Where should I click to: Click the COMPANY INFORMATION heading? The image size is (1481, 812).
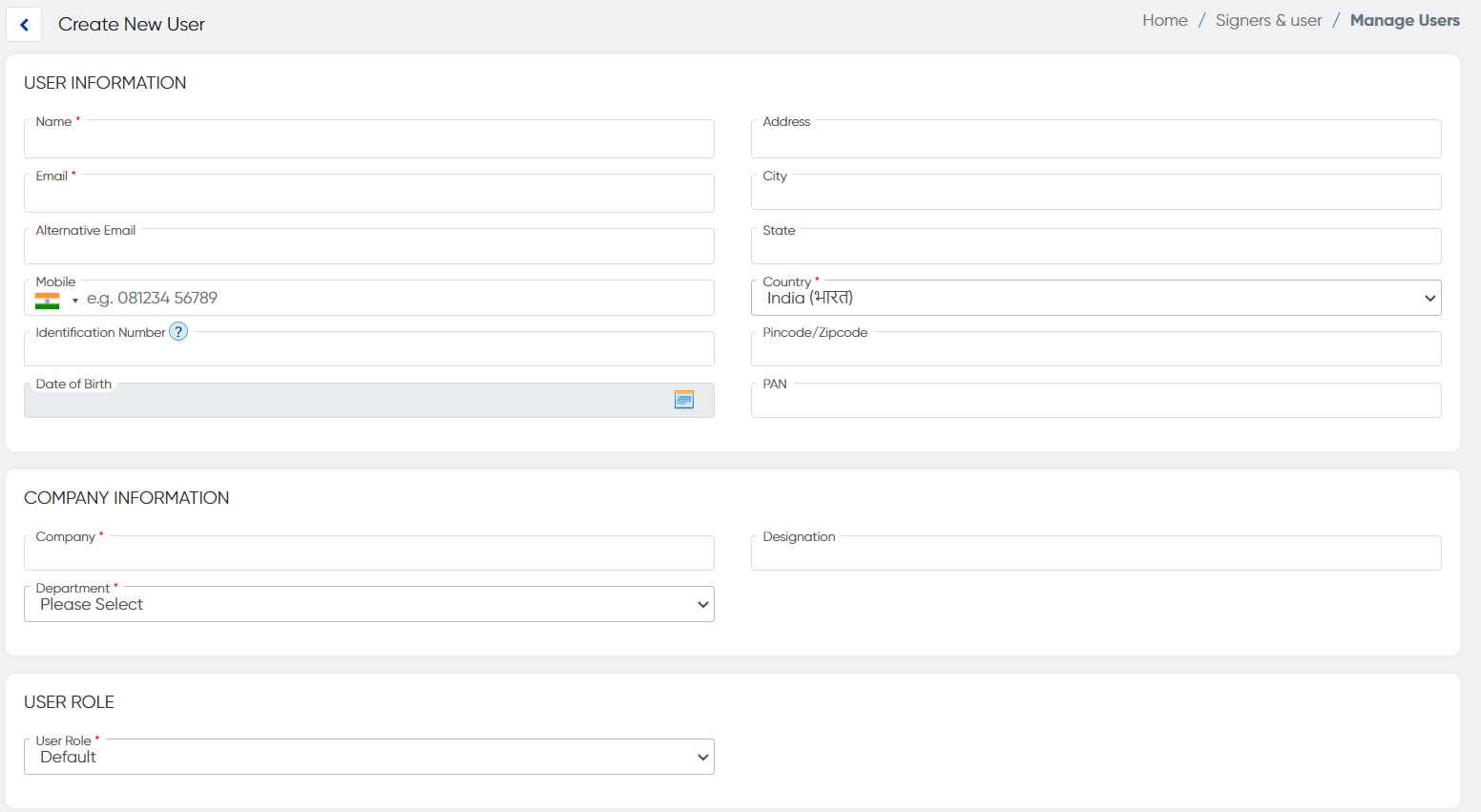pyautogui.click(x=126, y=498)
